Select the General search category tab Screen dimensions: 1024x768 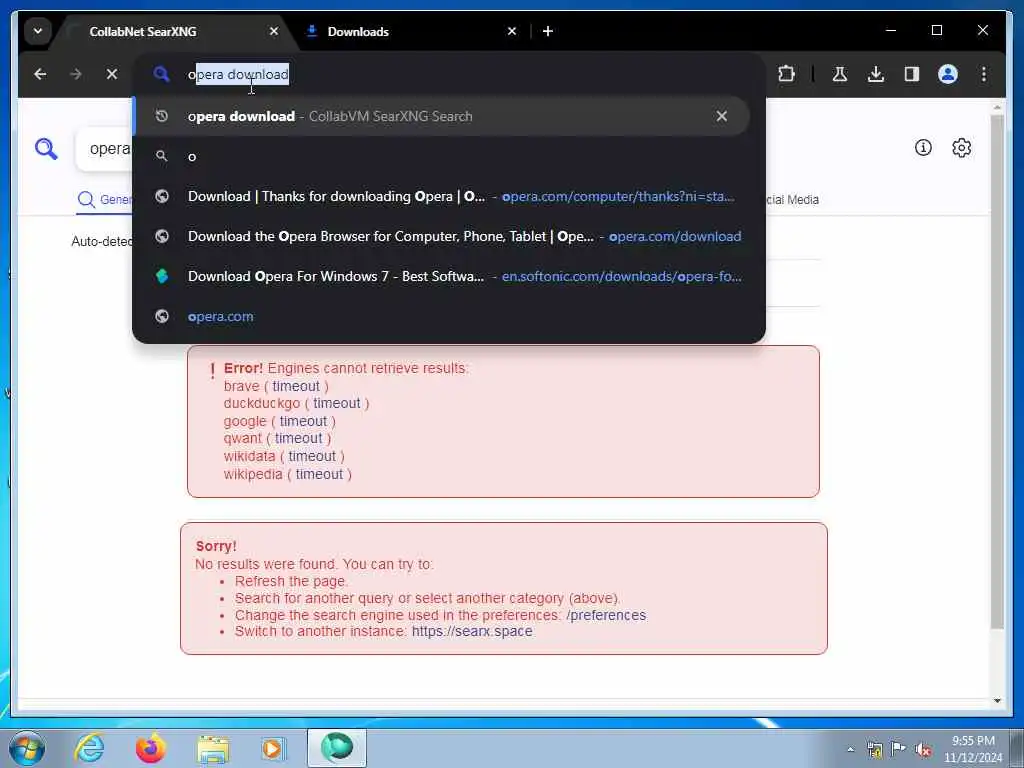104,200
